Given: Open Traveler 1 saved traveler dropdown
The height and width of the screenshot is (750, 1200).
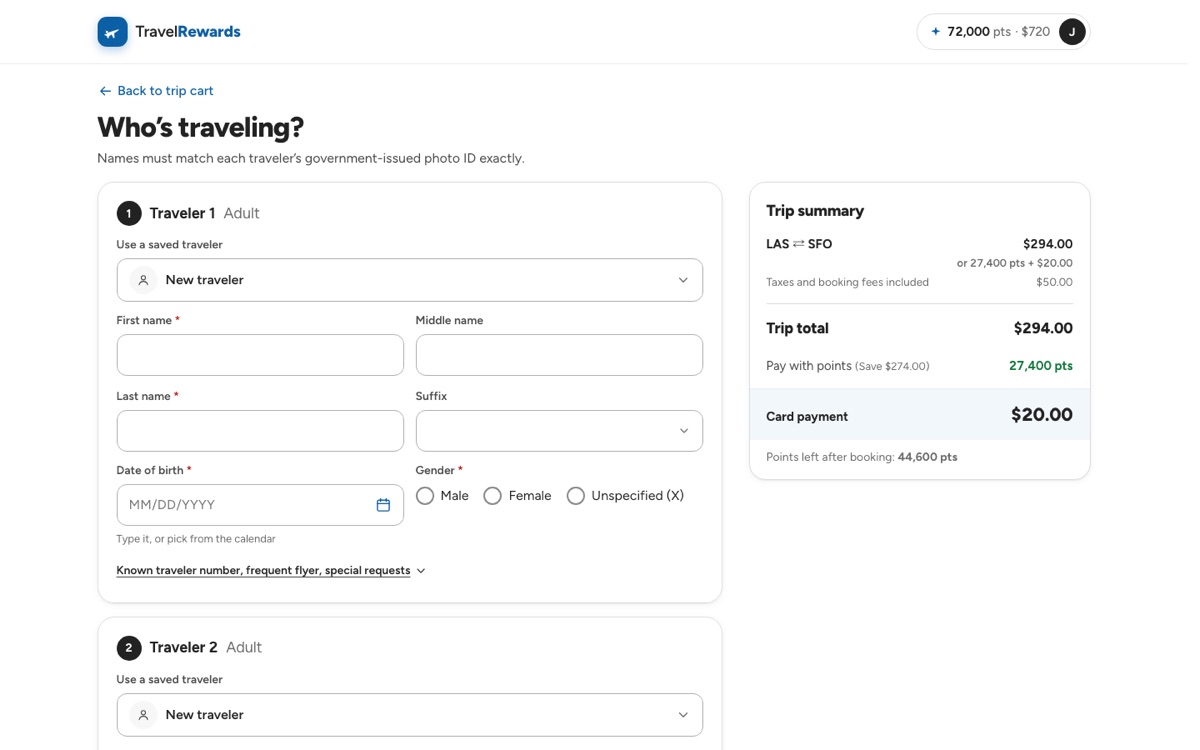Looking at the screenshot, I should click(x=410, y=280).
